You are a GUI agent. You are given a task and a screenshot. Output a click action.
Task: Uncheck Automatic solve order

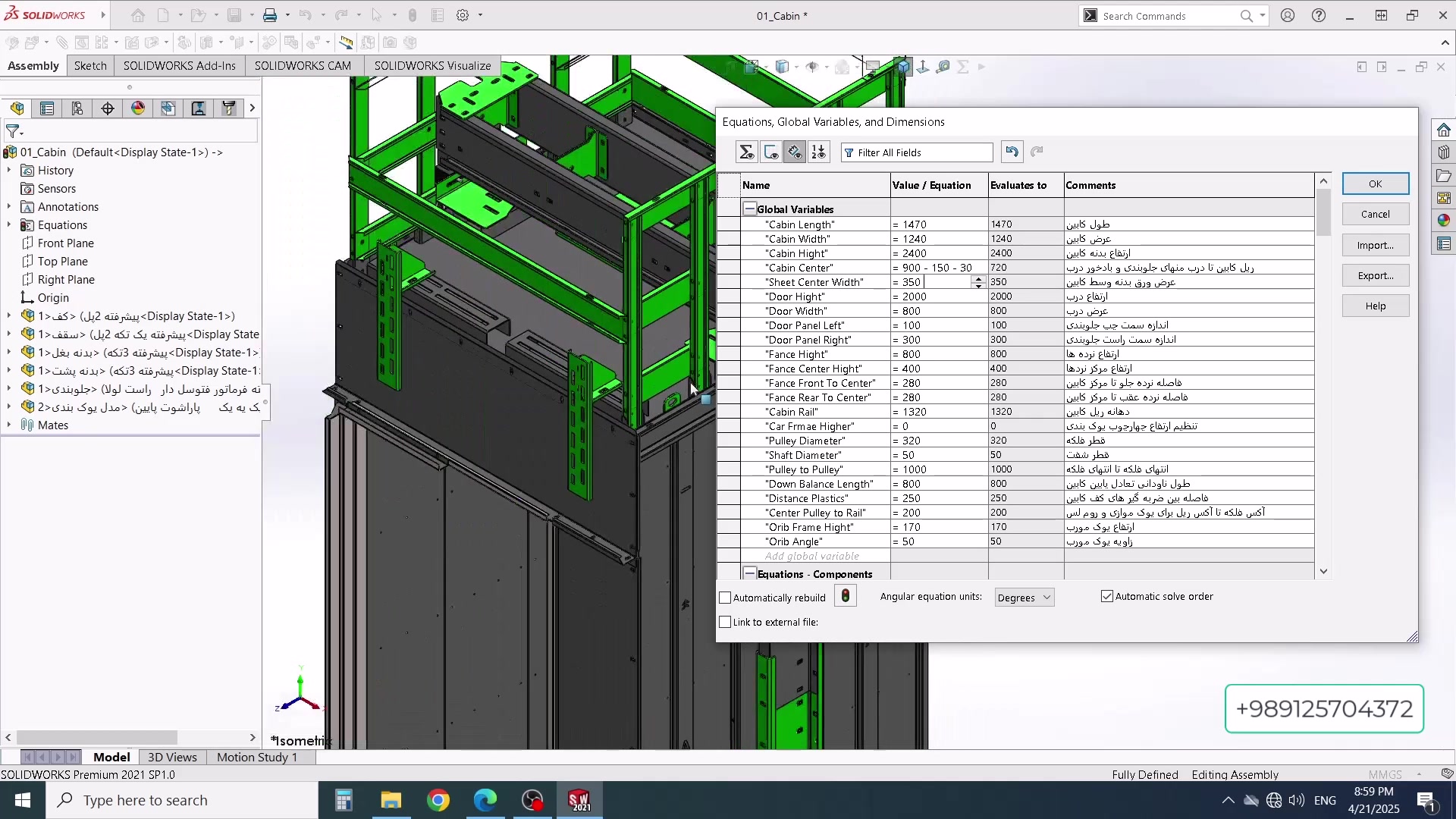click(x=1107, y=597)
